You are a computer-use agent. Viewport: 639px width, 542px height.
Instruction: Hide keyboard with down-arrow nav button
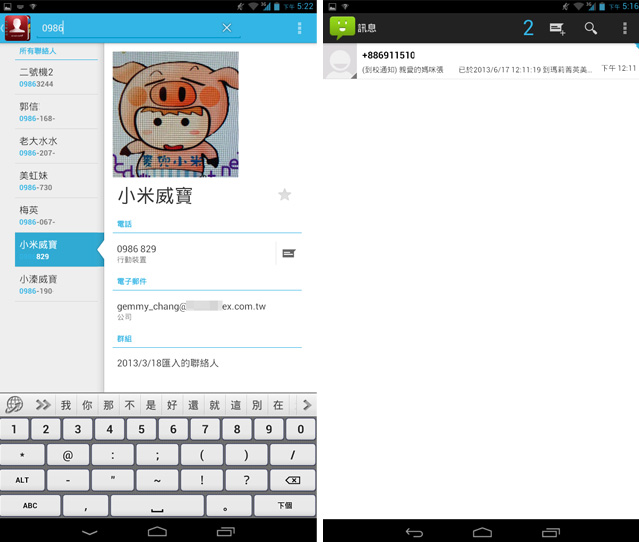[x=89, y=532]
